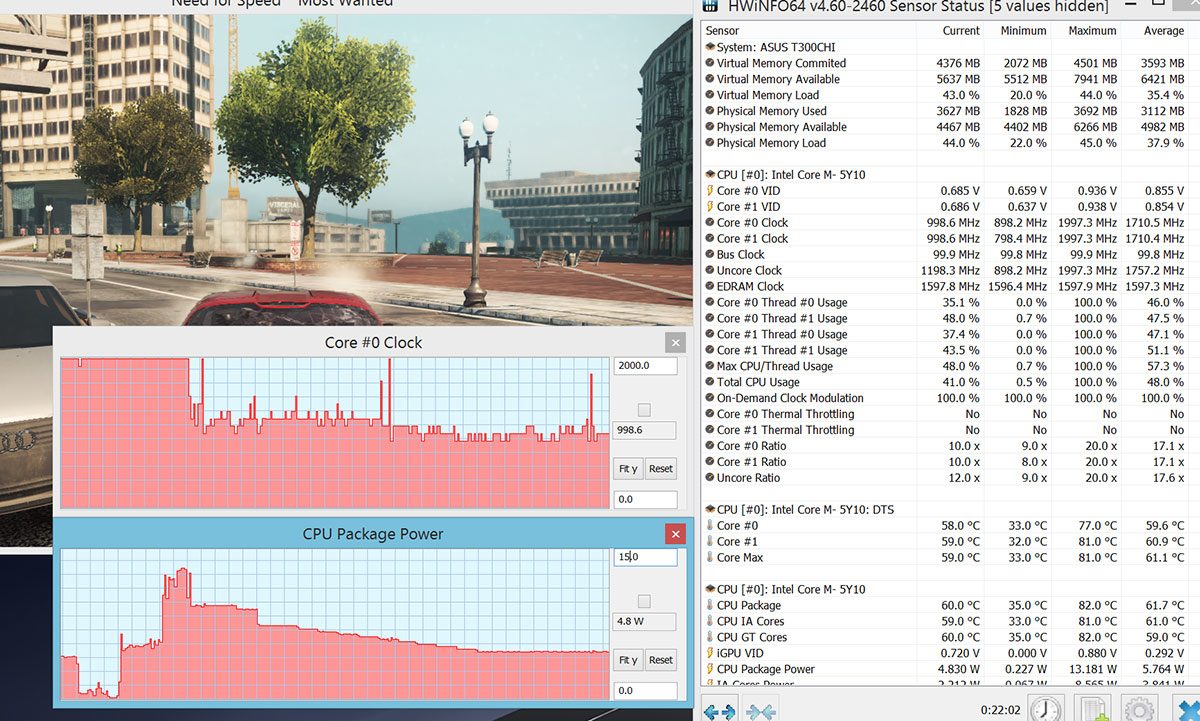Select the Physical Memory Load row

click(x=946, y=143)
